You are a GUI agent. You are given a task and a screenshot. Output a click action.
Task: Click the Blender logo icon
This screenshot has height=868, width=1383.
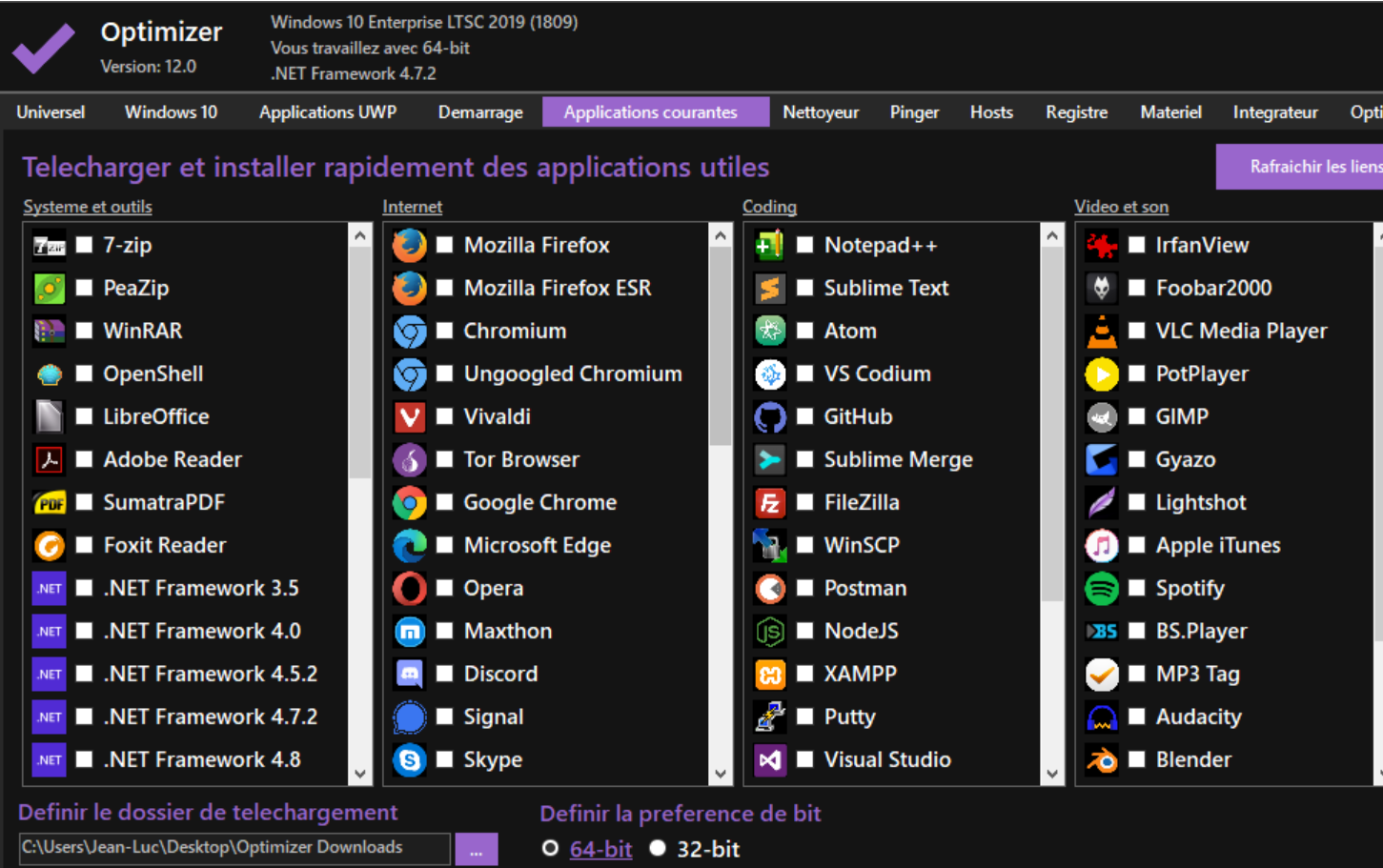(x=1102, y=759)
